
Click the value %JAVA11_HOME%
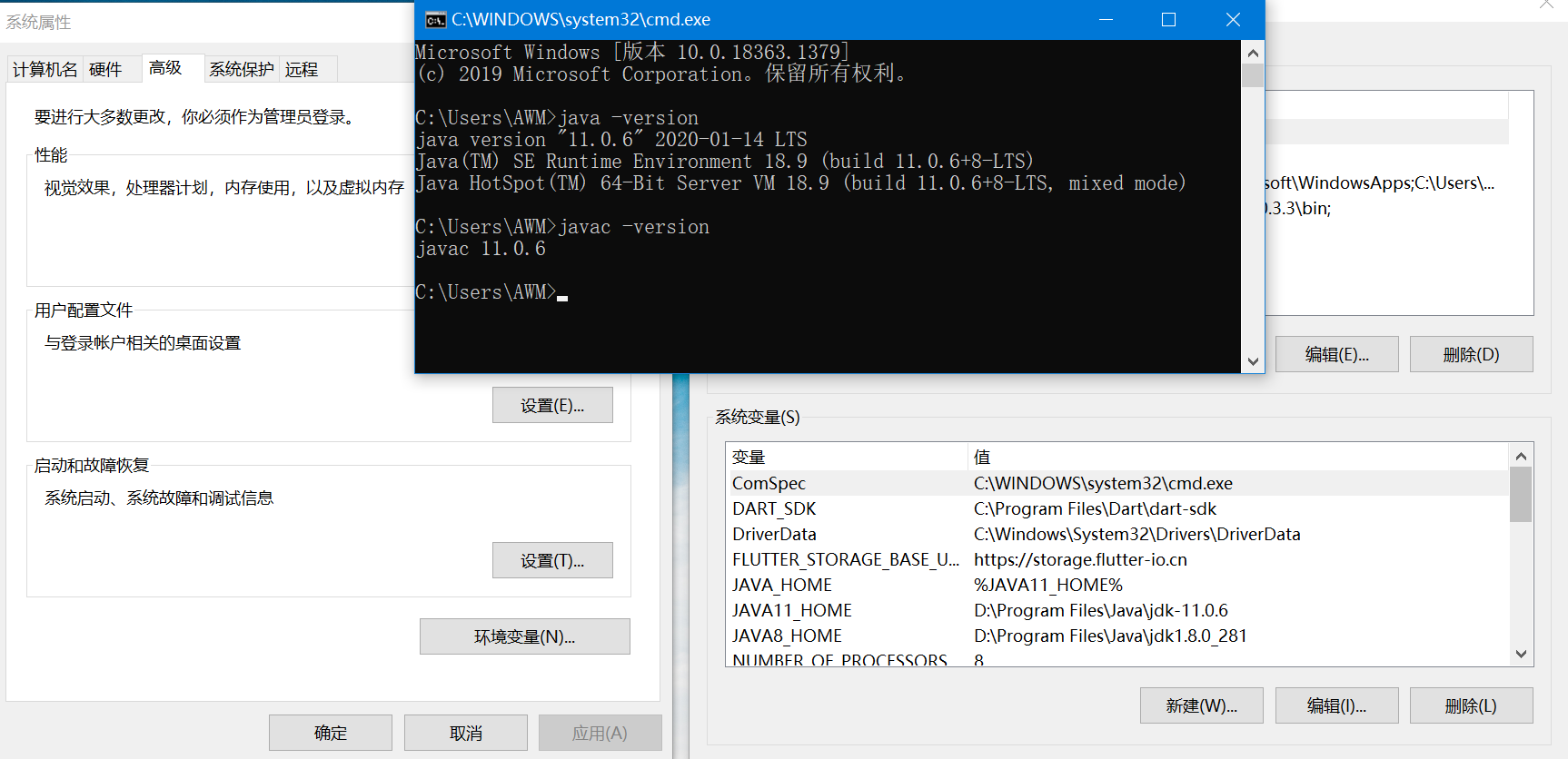pos(1048,585)
